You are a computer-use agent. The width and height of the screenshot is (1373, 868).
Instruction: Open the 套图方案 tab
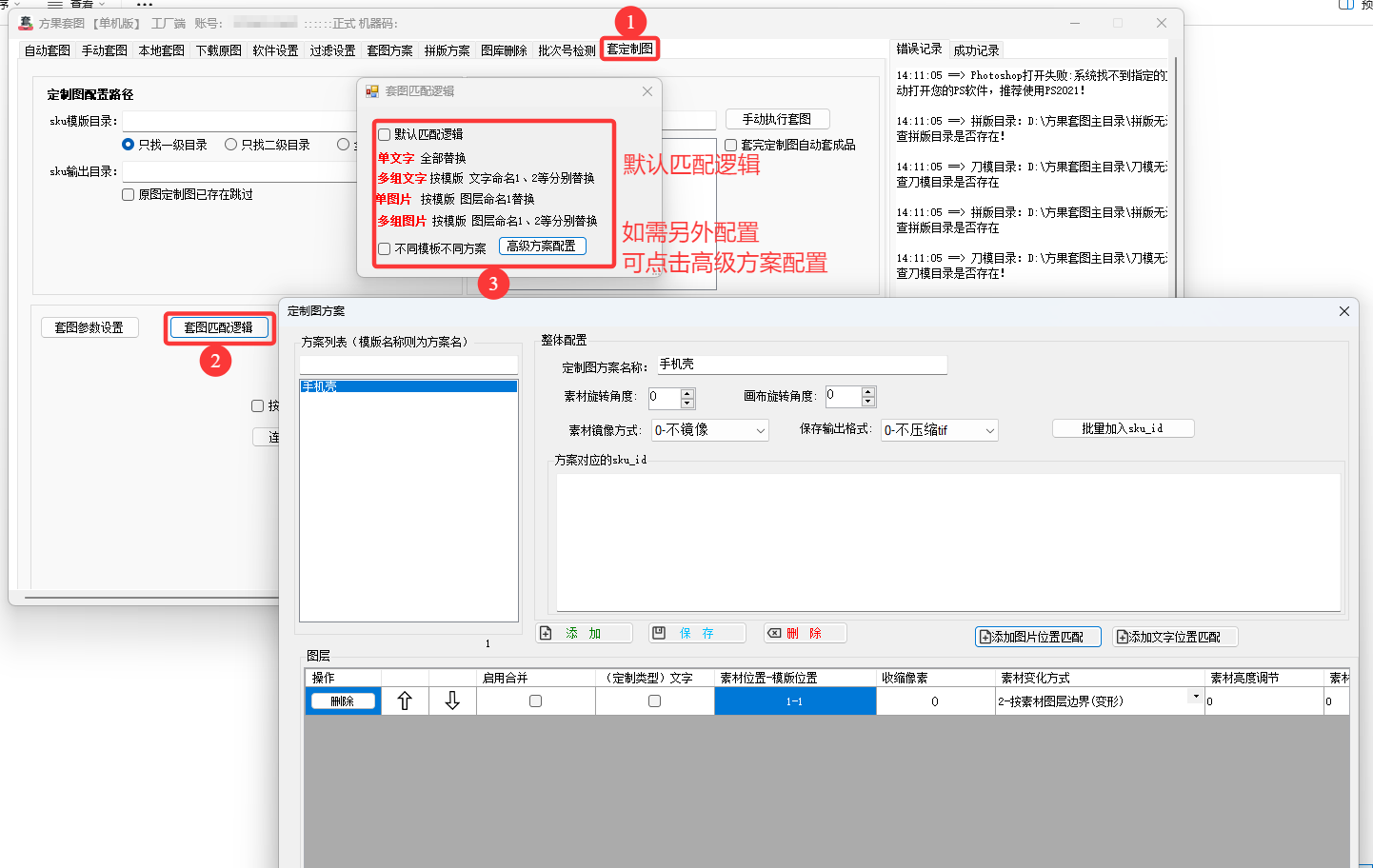tap(389, 50)
